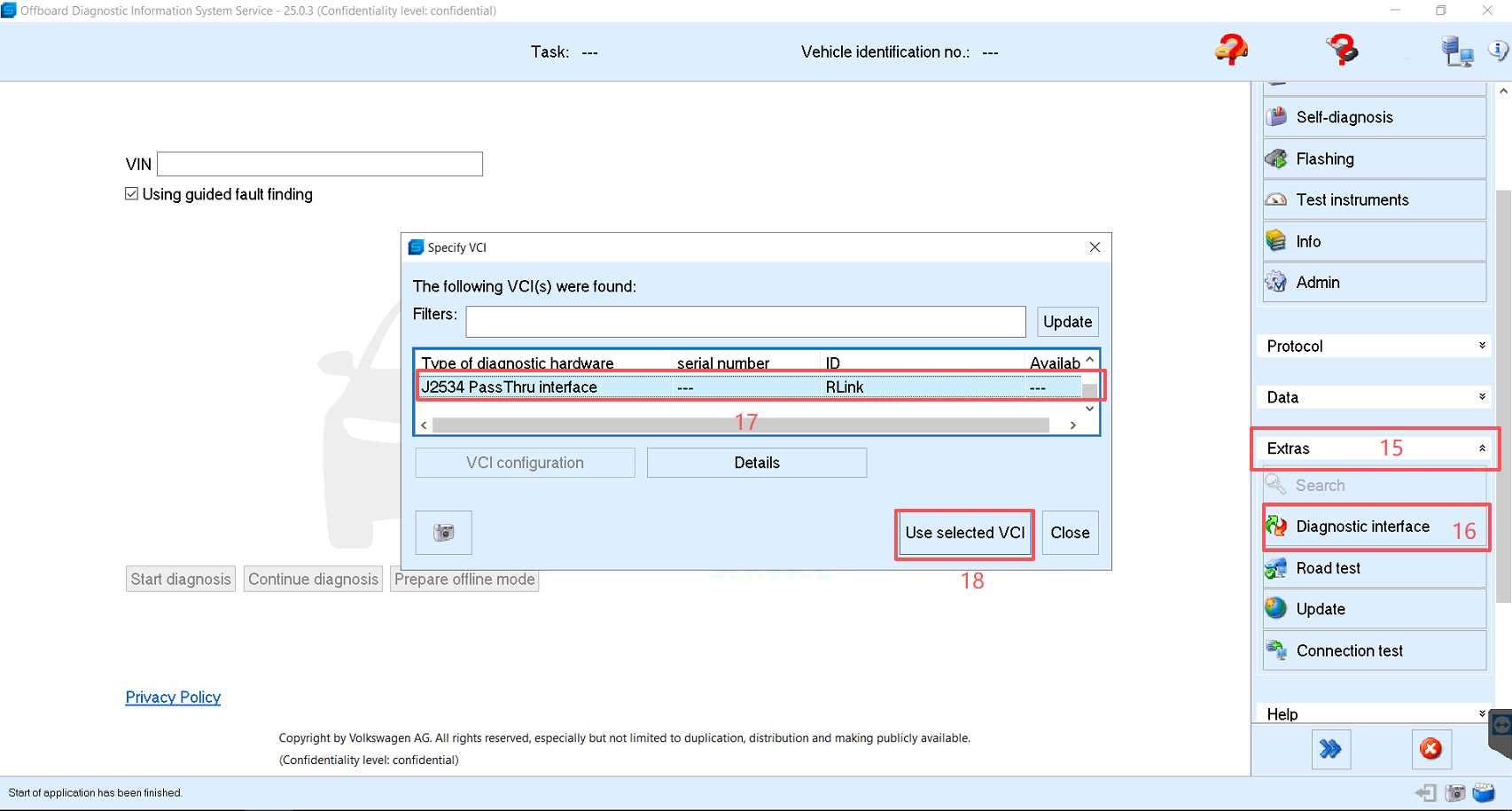Open the network computers icon in header

click(1456, 51)
